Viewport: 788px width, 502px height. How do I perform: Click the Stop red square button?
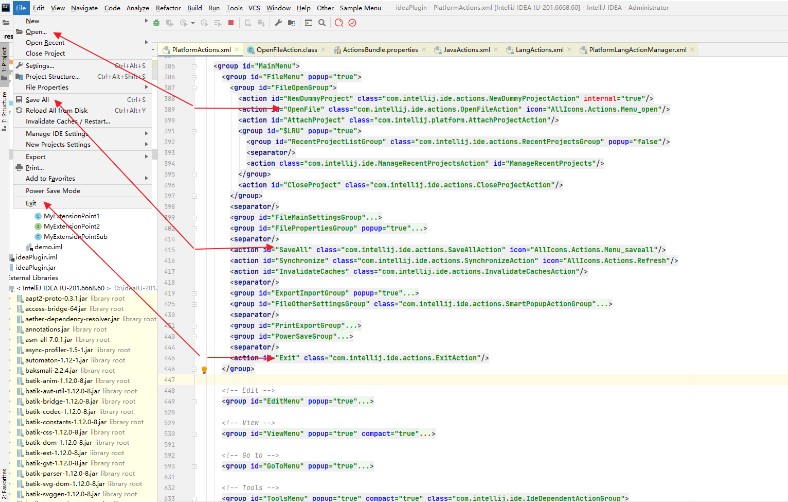point(231,23)
